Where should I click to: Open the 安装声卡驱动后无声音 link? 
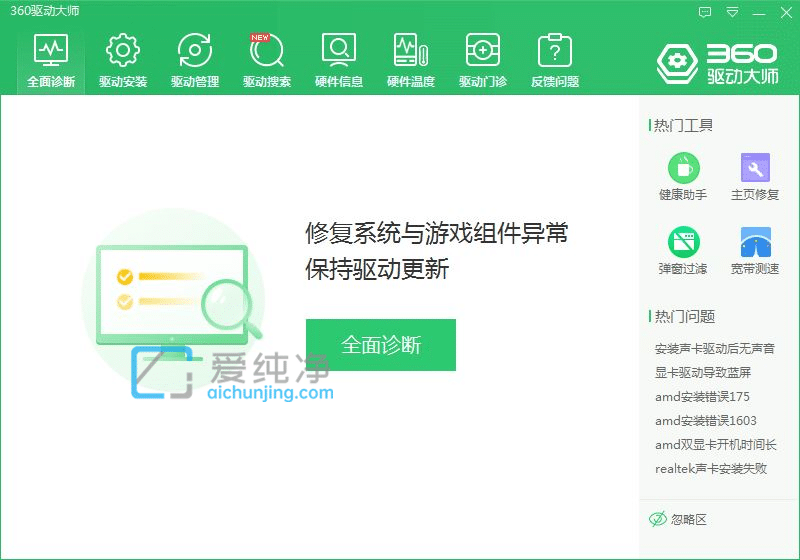[714, 349]
